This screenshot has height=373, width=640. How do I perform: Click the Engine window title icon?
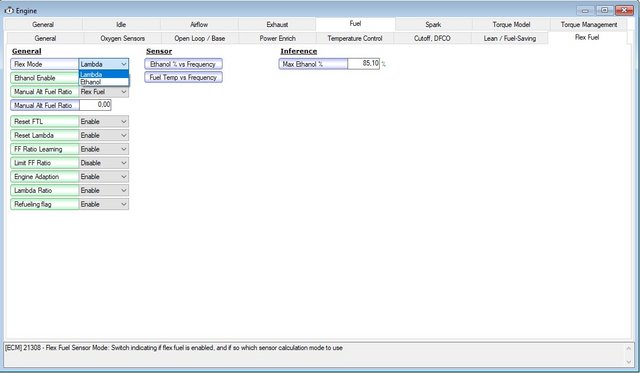[9, 10]
